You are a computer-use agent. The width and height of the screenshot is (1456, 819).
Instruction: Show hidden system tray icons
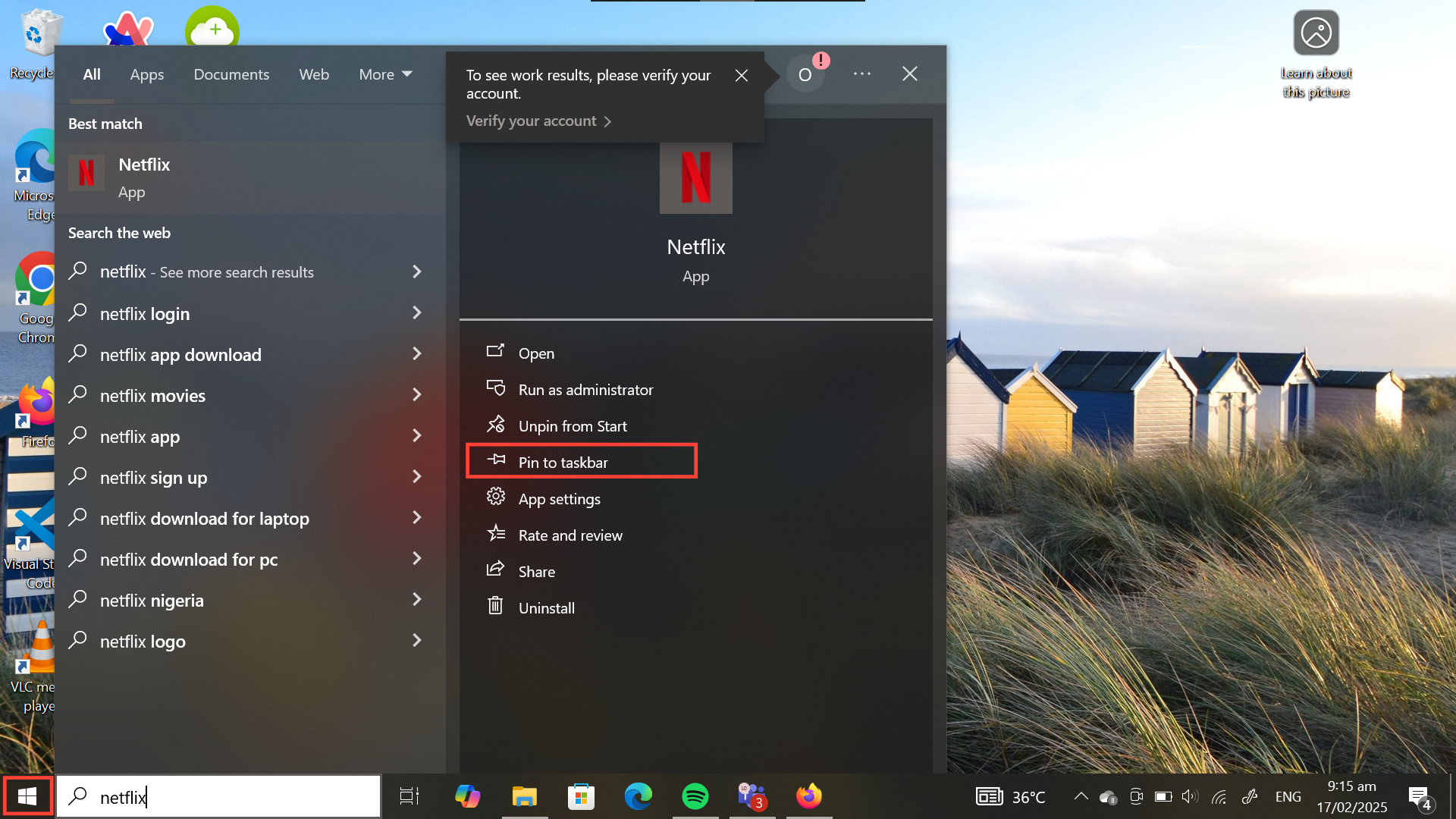1081,796
